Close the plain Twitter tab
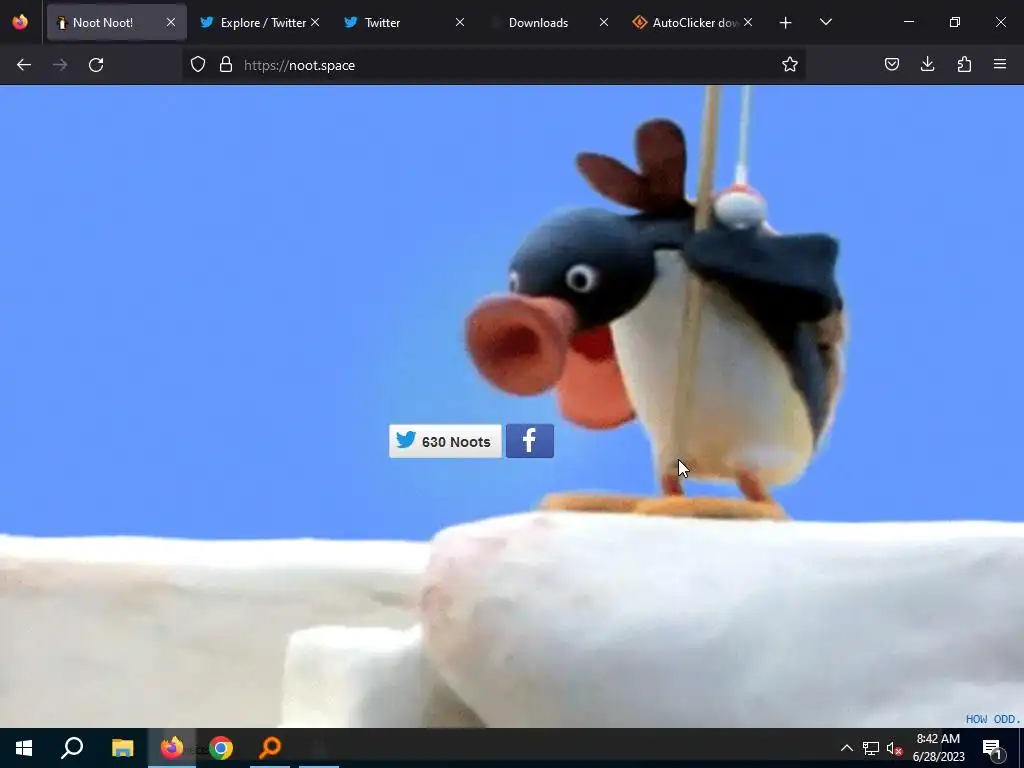Viewport: 1024px width, 768px height. pos(460,22)
